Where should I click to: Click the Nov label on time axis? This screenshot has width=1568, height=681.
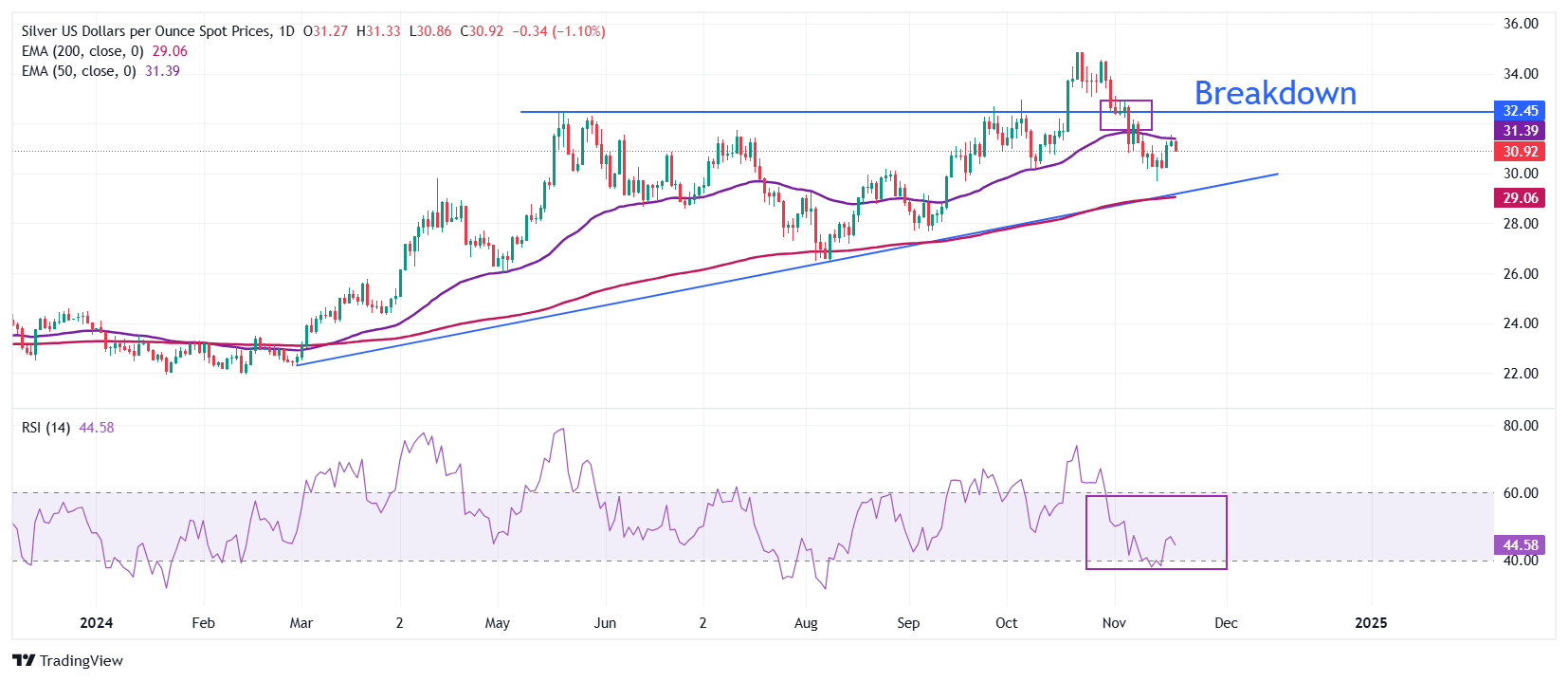[1114, 623]
